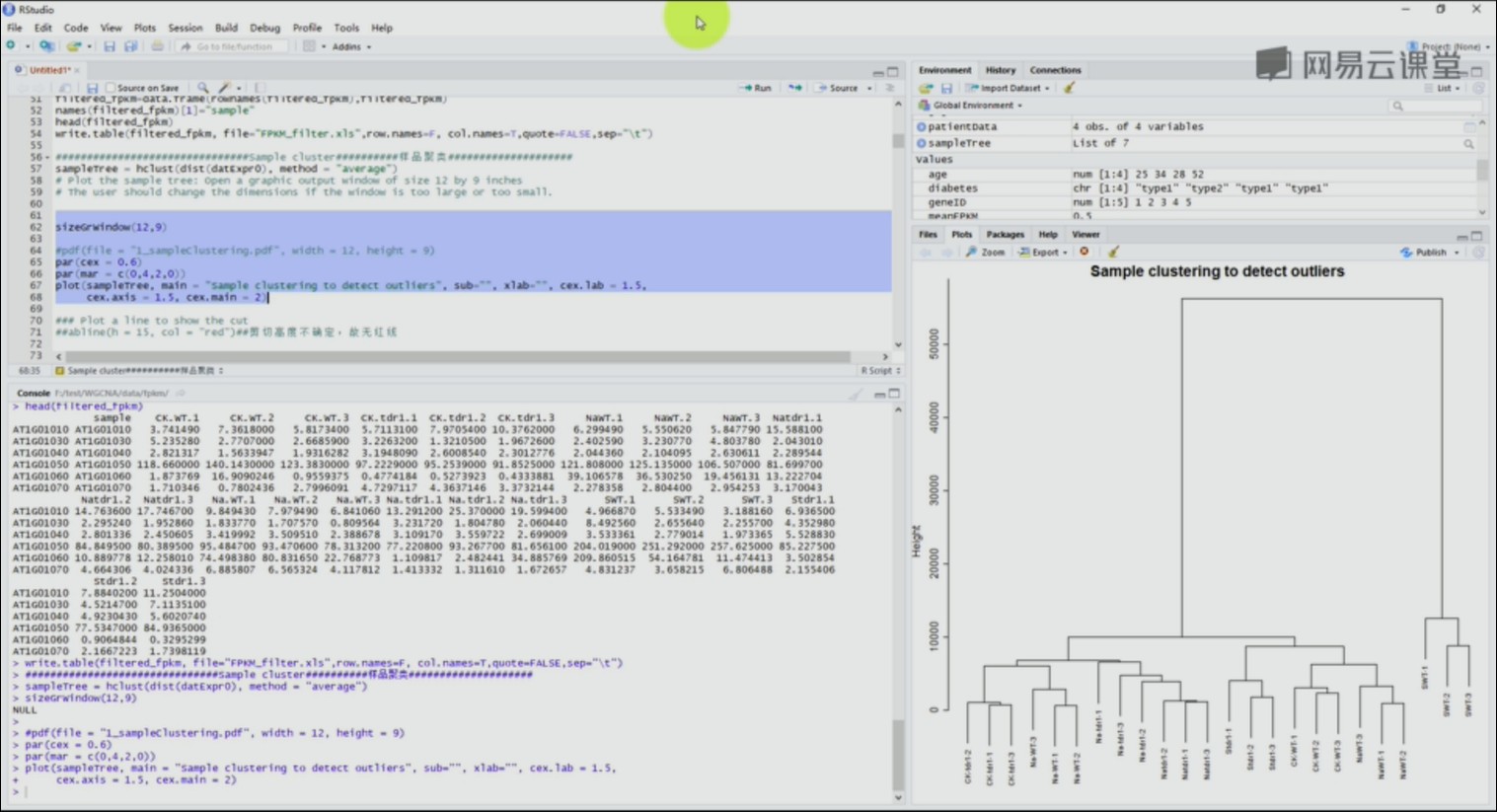Click the Environment search field
The width and height of the screenshot is (1497, 812).
[1436, 105]
